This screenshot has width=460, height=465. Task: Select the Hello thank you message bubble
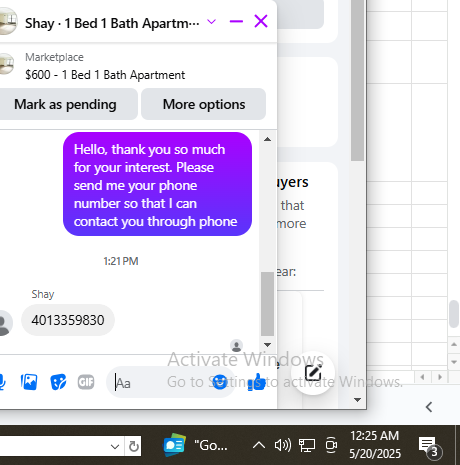point(157,184)
